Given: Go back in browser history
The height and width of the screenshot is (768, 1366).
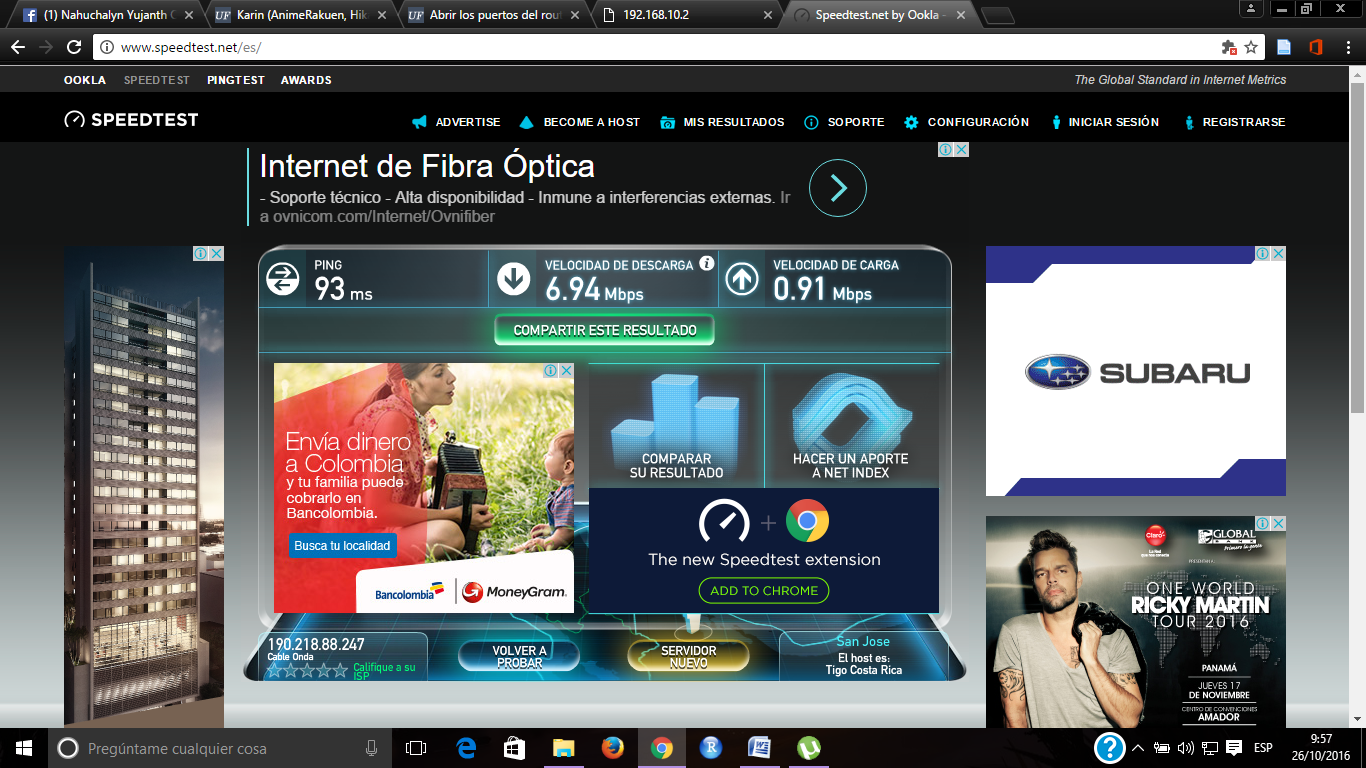Looking at the screenshot, I should click(x=18, y=47).
